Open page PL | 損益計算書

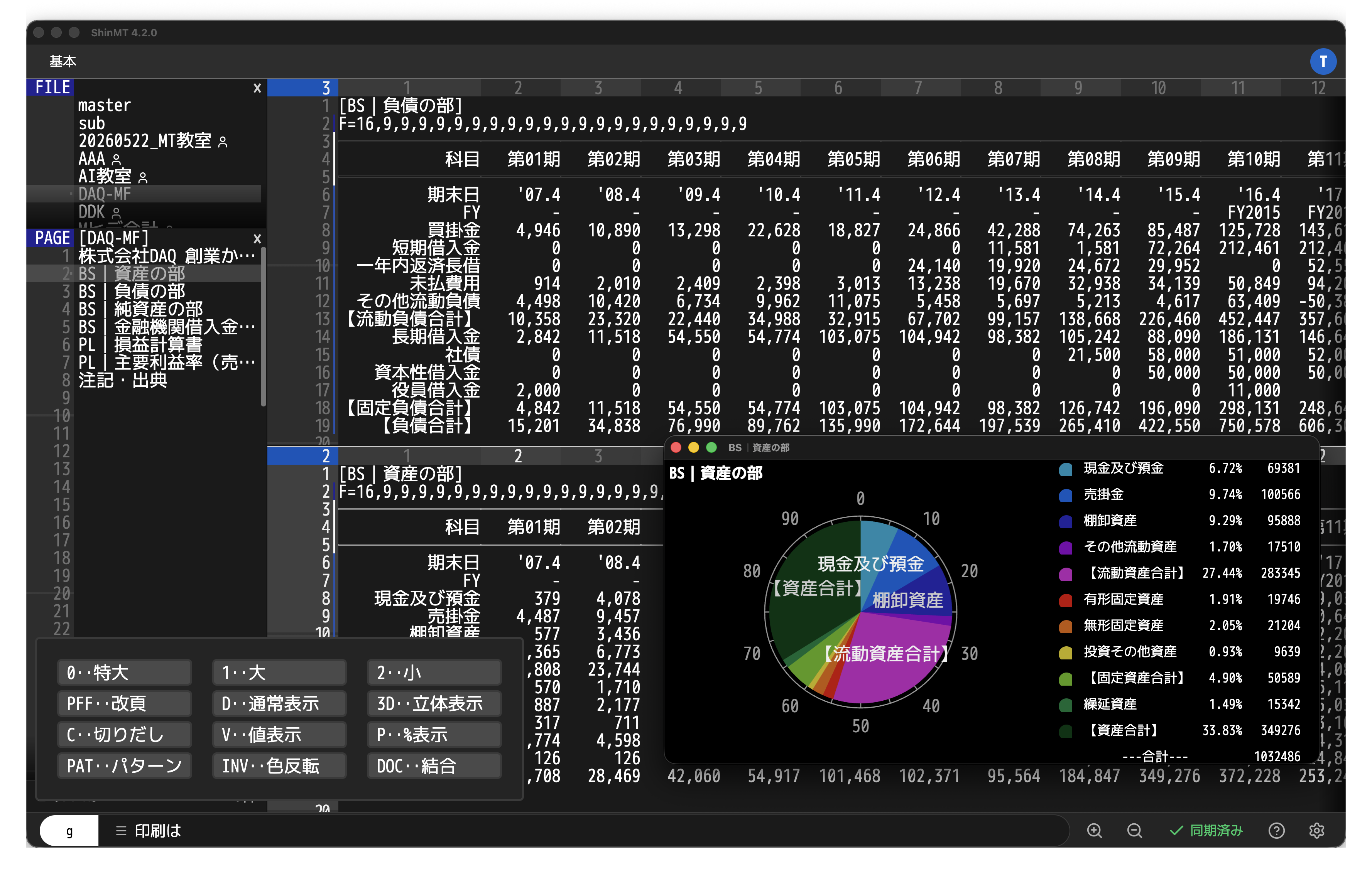140,345
